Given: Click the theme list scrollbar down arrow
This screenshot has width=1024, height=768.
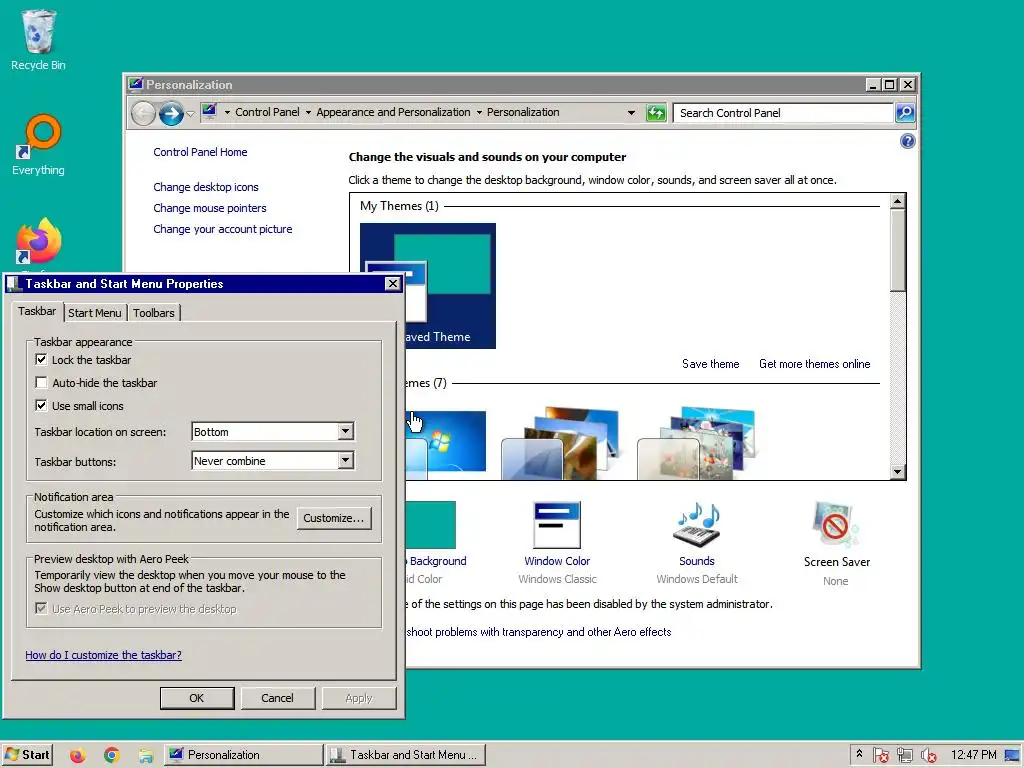Looking at the screenshot, I should coord(897,472).
